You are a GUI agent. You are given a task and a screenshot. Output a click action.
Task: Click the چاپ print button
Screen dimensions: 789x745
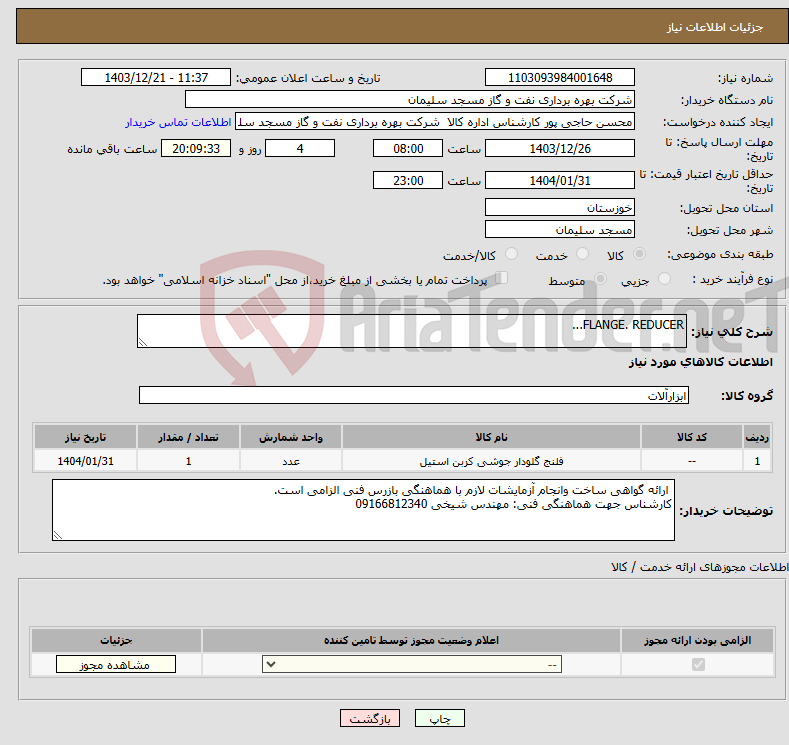pos(440,718)
